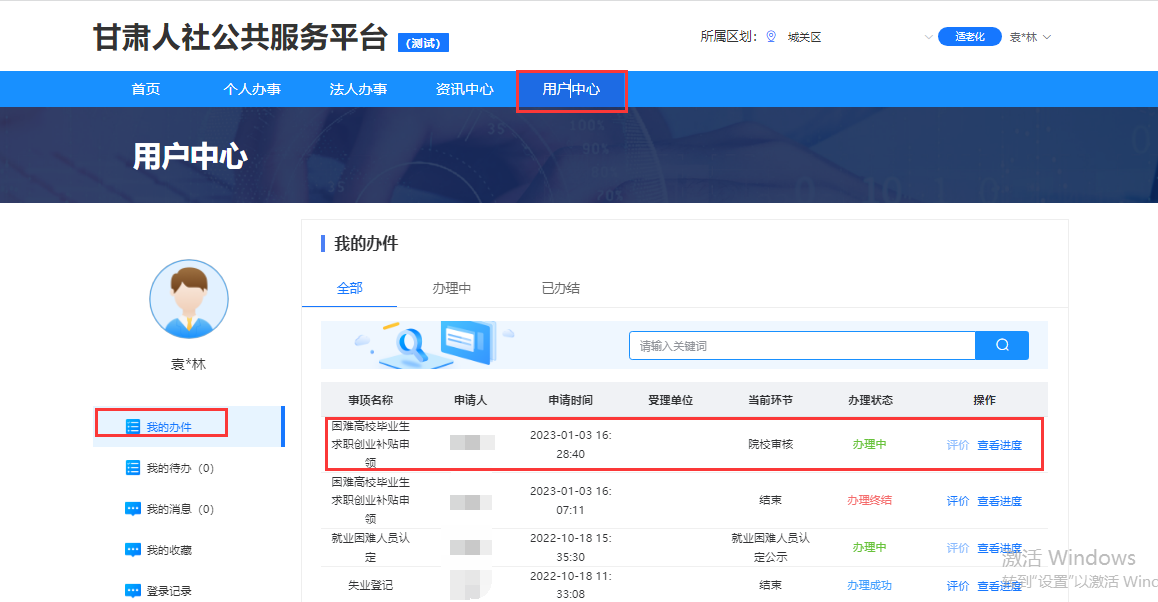This screenshot has width=1158, height=602.
Task: Open the 袁*林 account dropdown menu
Action: (x=1030, y=37)
